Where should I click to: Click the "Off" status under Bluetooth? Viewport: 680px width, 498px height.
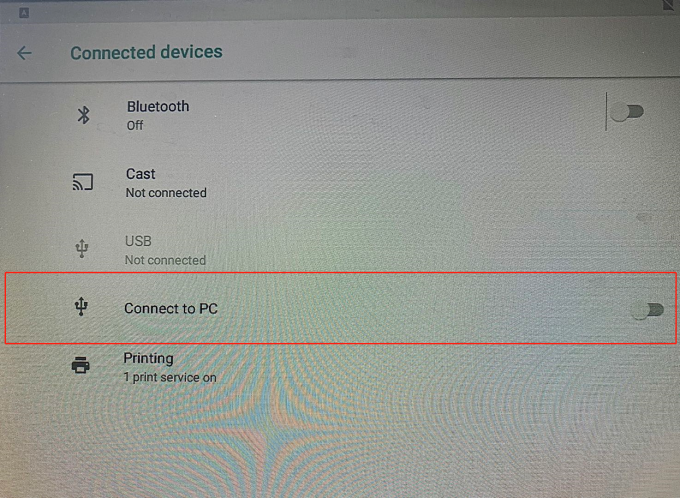pos(135,125)
